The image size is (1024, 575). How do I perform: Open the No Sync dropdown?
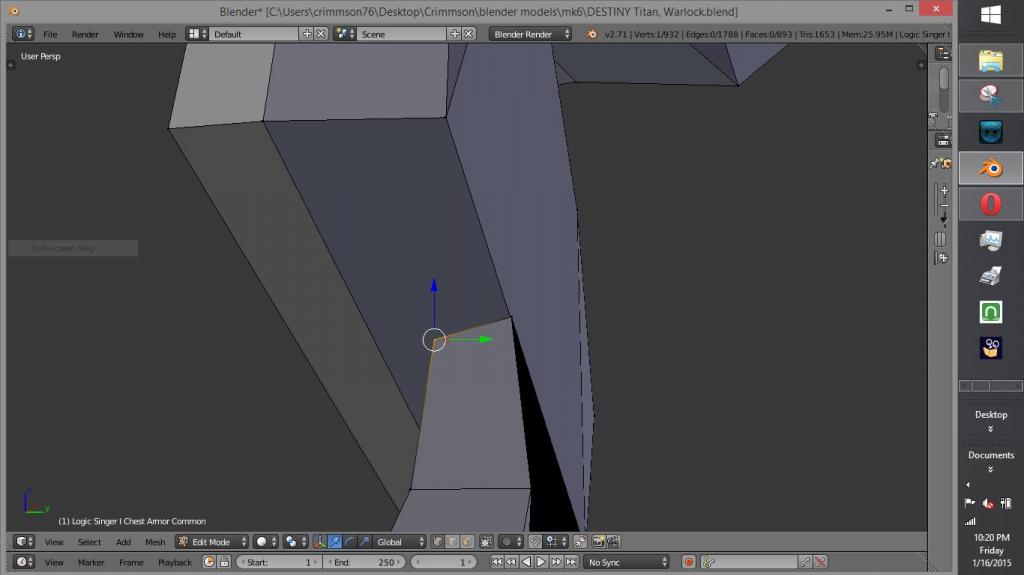coord(626,562)
